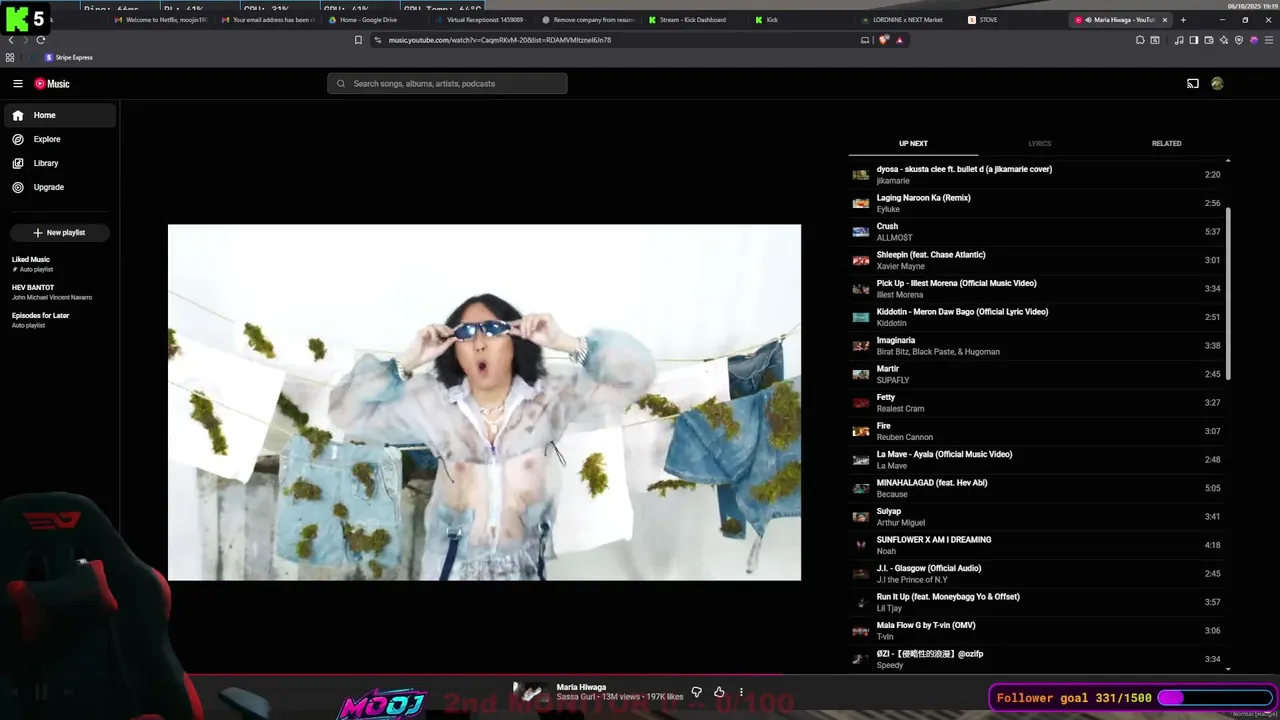This screenshot has width=1280, height=720.
Task: Play 'Mala Flow G by T-vin (OMV)'
Action: point(1036,631)
